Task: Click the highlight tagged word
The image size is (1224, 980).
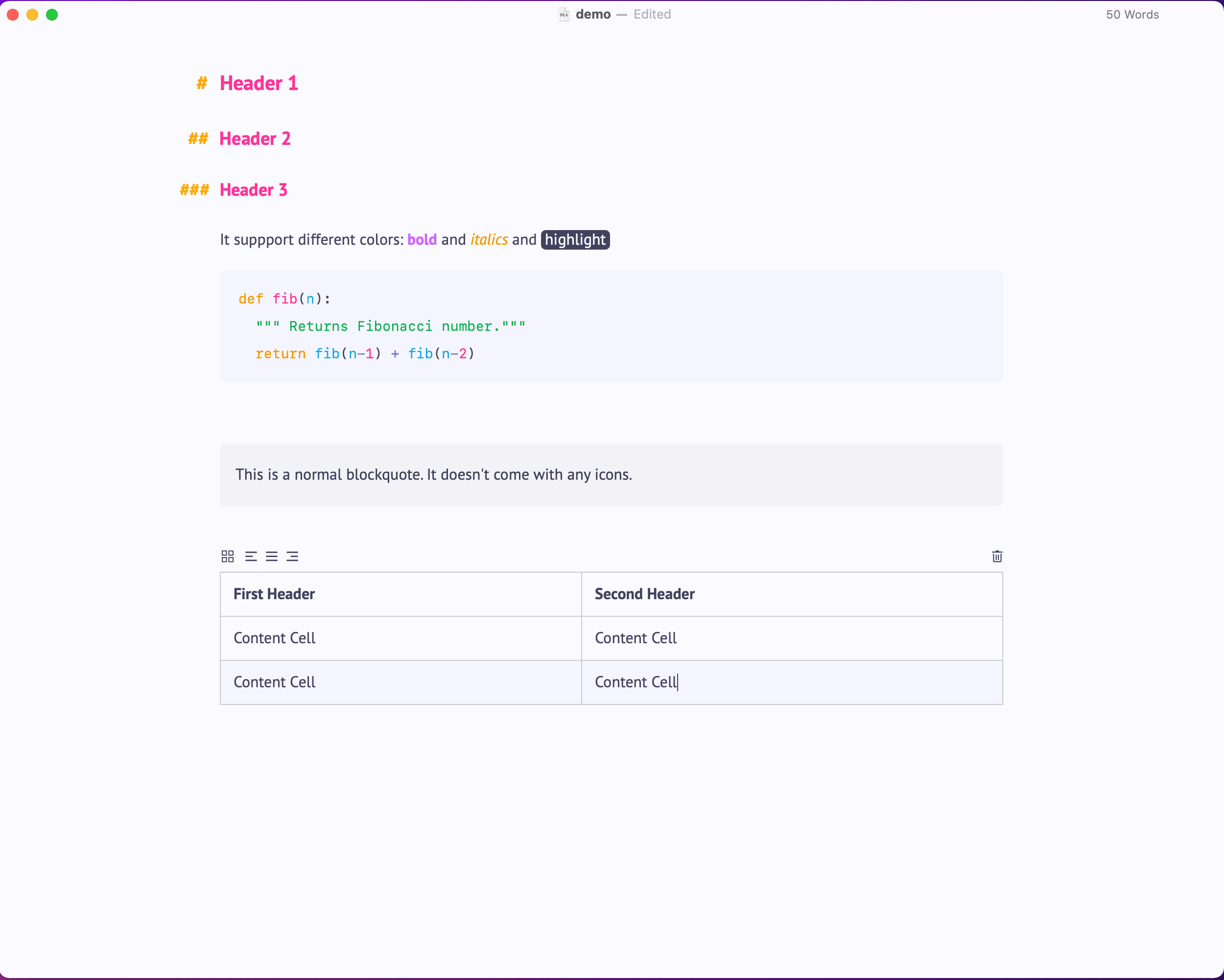Action: (x=575, y=239)
